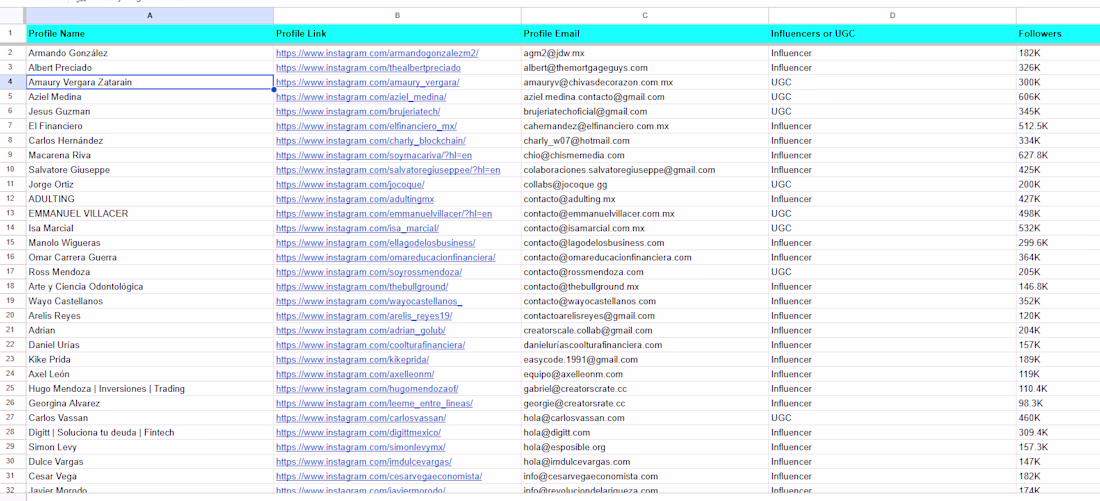
Task: Open the charly_blockchain Instagram link
Action: coord(370,140)
